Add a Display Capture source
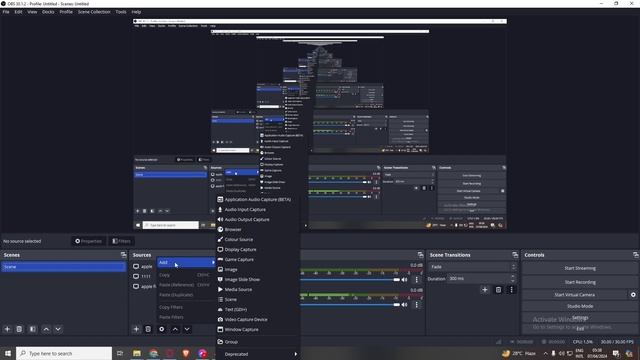Screen dimensions: 640x360 click(258, 249)
